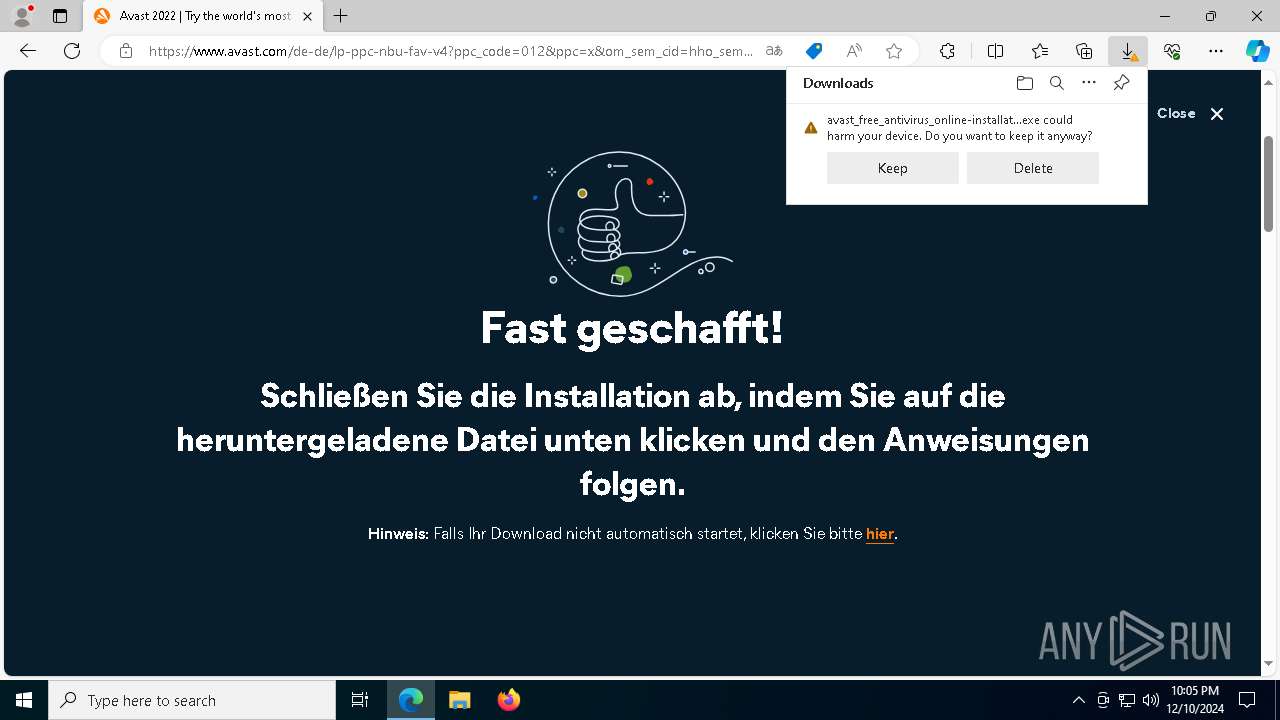Open Collections icon
This screenshot has width=1280, height=720.
tap(1084, 51)
